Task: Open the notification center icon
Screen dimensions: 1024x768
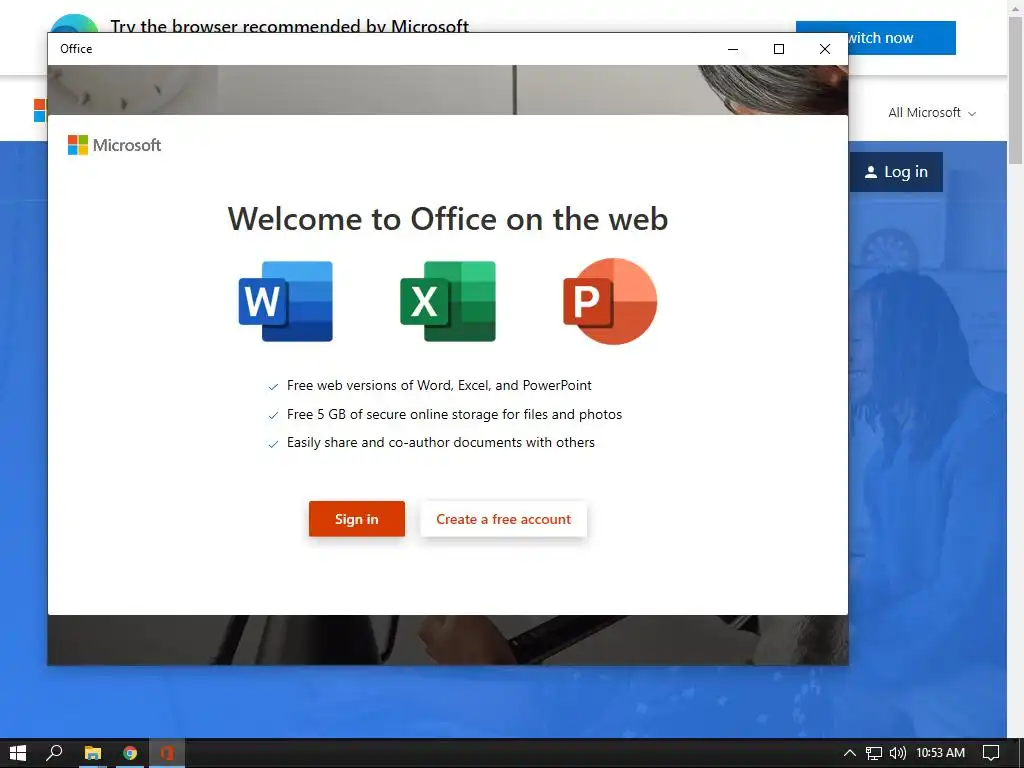Action: click(991, 753)
